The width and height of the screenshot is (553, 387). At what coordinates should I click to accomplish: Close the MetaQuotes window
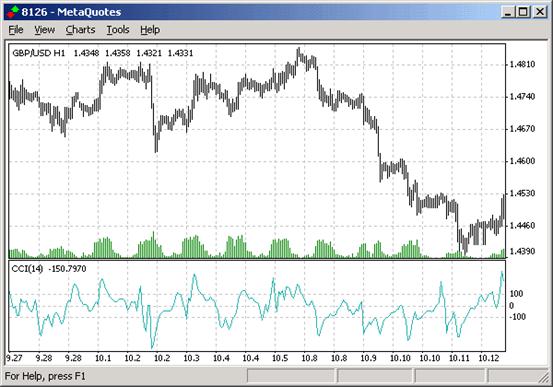click(x=540, y=12)
